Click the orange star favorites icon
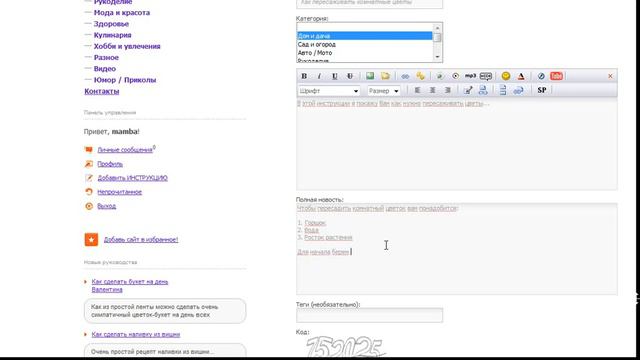 click(91, 240)
